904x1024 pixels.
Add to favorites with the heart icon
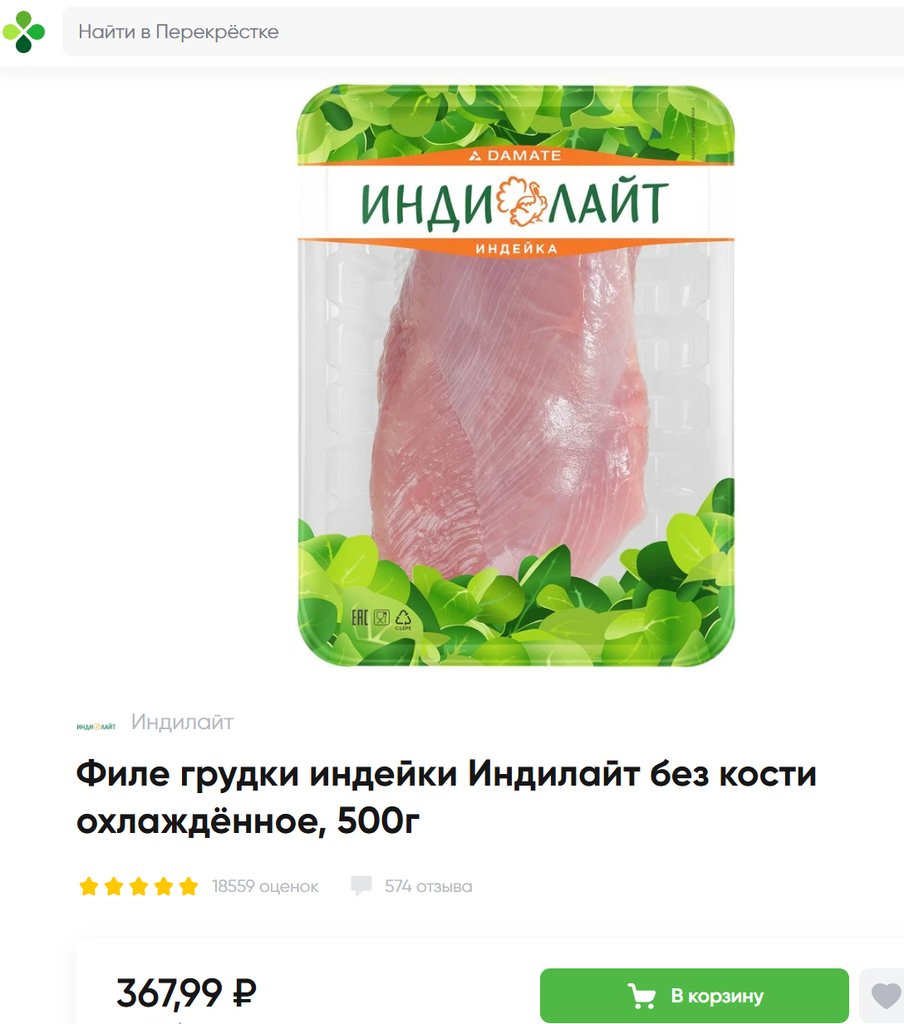(885, 996)
